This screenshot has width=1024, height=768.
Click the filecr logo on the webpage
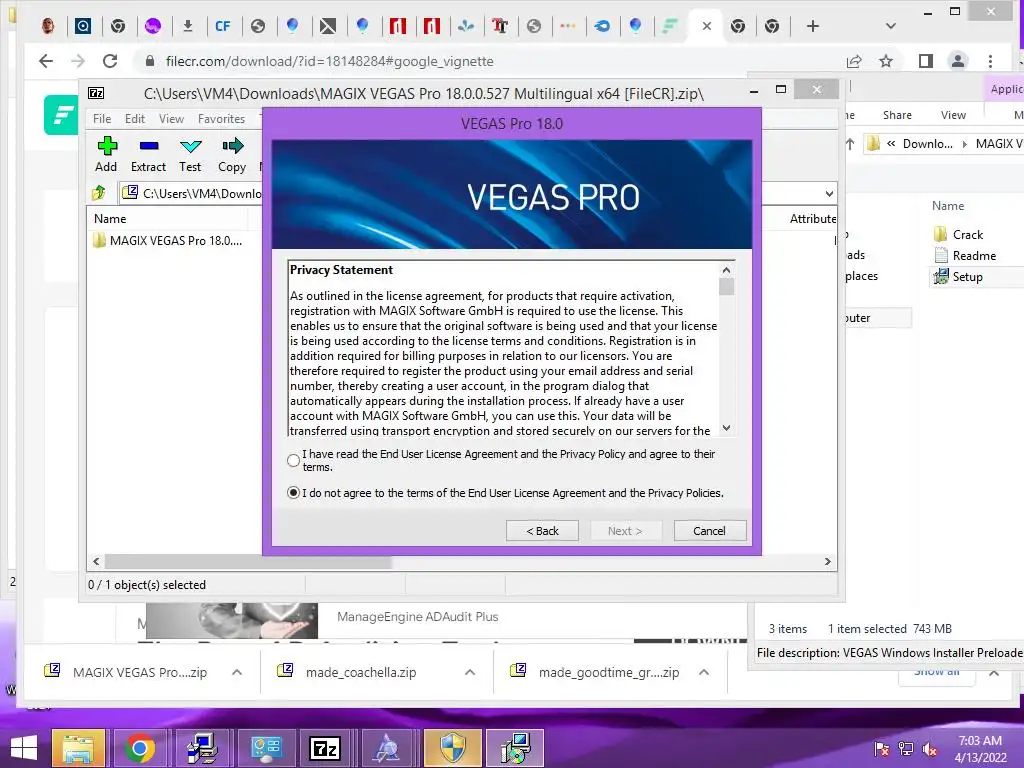(61, 115)
